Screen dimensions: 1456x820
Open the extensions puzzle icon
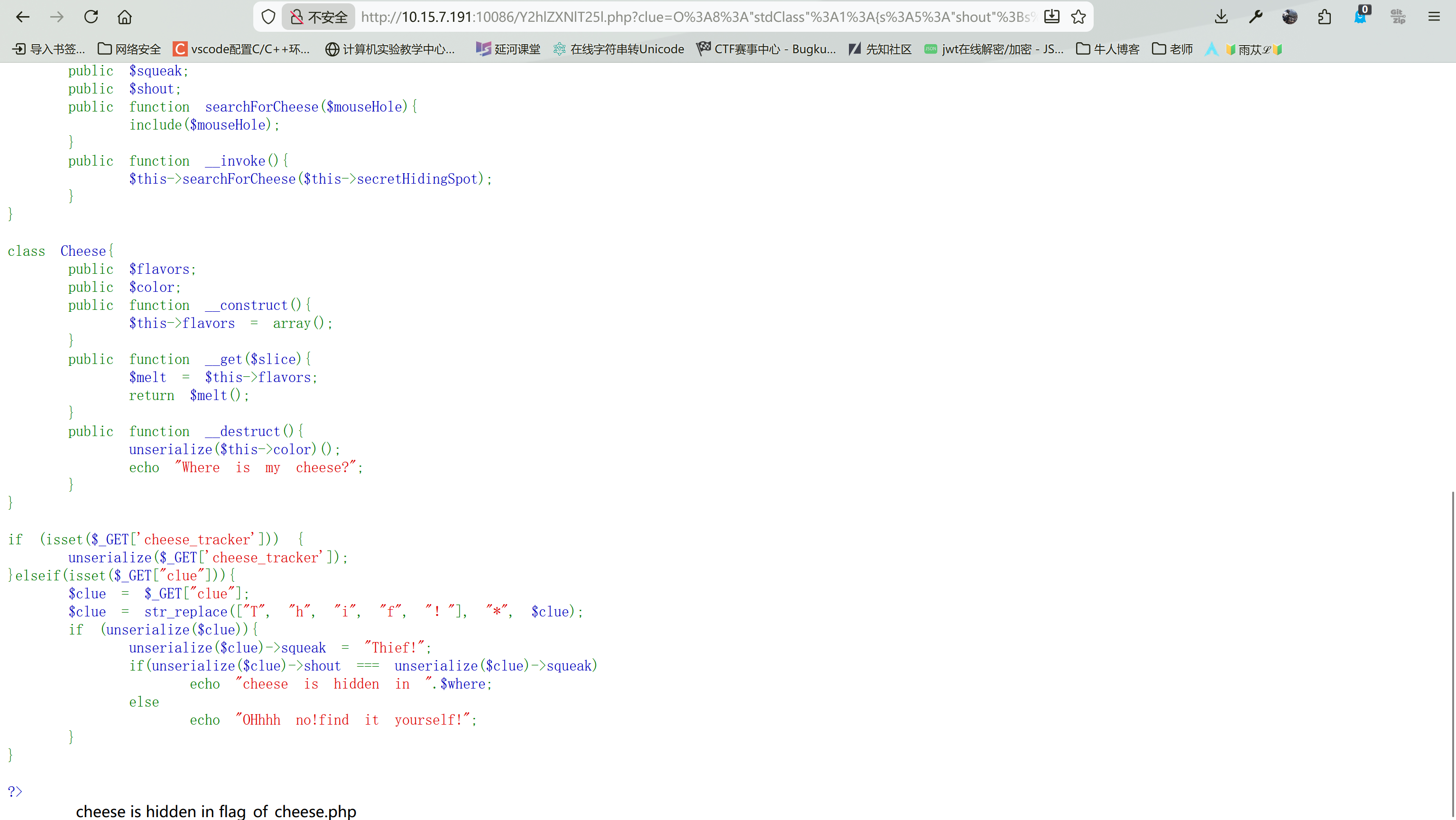coord(1324,17)
